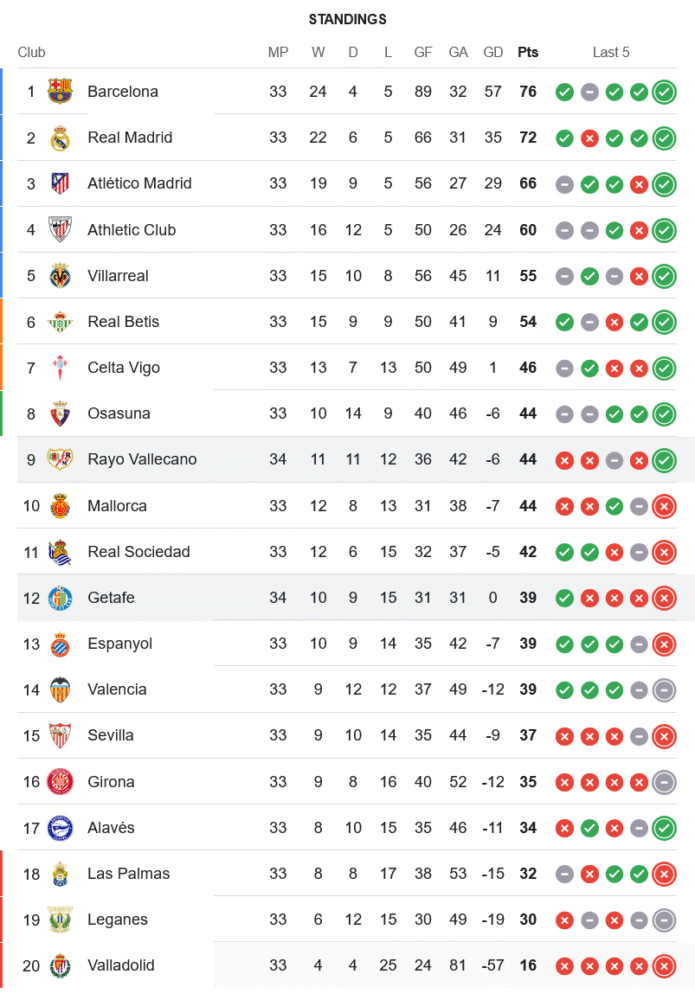Sort standings by the Pts column header
695x1000 pixels.
[527, 52]
